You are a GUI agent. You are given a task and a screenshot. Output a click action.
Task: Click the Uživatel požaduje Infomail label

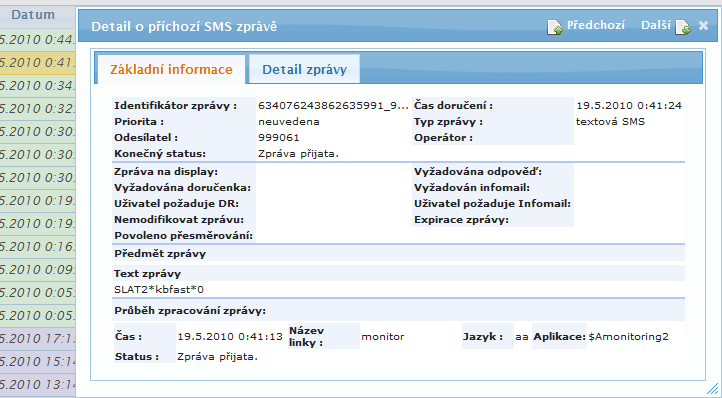point(492,204)
